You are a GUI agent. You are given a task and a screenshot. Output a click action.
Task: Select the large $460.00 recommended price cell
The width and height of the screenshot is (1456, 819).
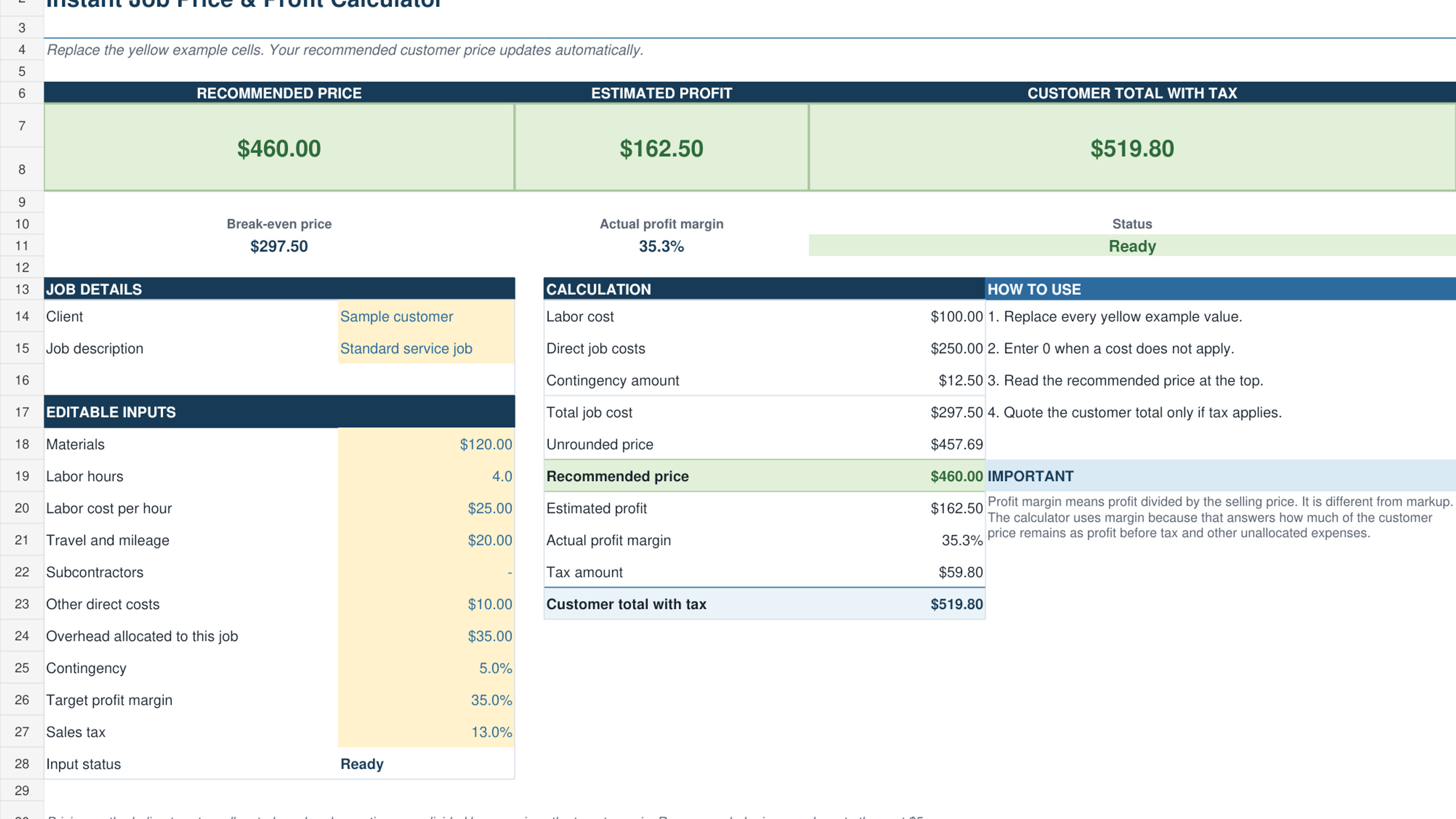coord(279,147)
